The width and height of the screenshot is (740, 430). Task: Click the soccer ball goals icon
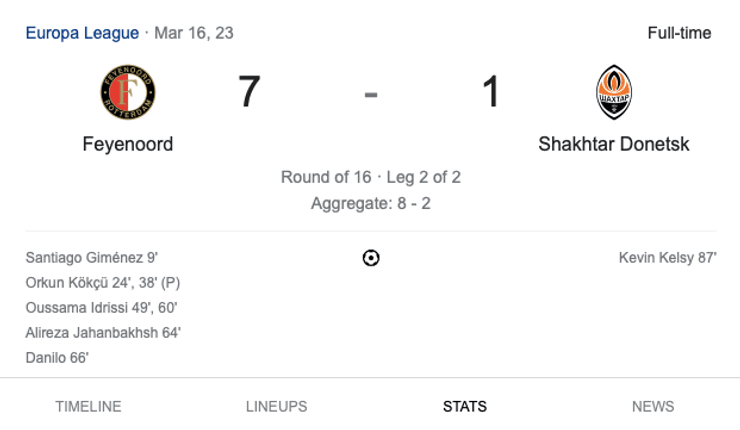click(371, 258)
